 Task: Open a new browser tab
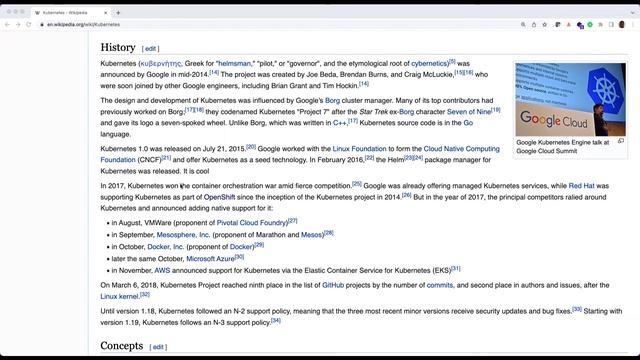tap(118, 13)
